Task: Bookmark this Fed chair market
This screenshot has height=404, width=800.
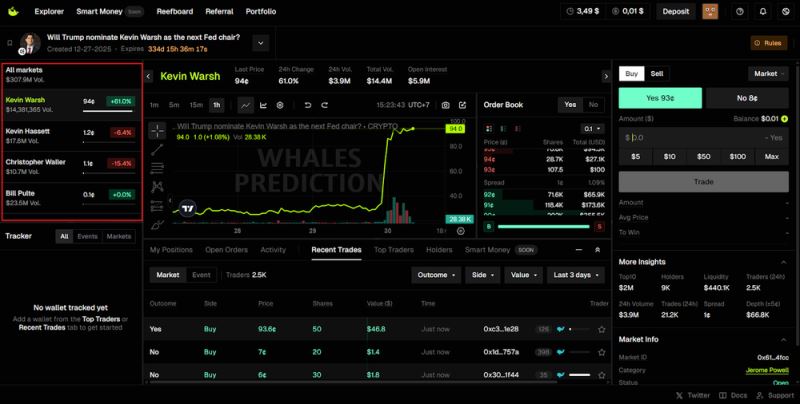Action: click(x=10, y=43)
